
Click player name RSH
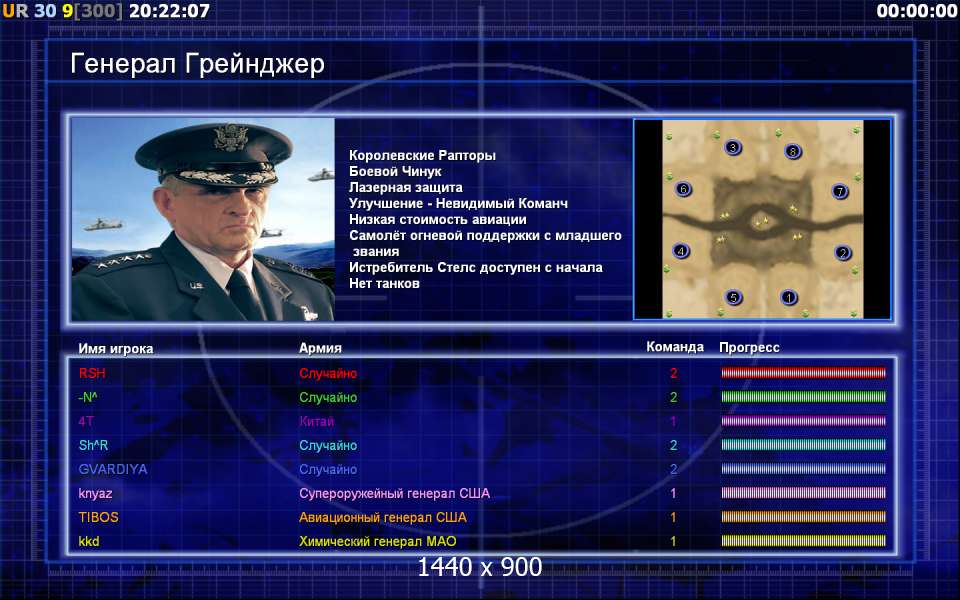(92, 373)
